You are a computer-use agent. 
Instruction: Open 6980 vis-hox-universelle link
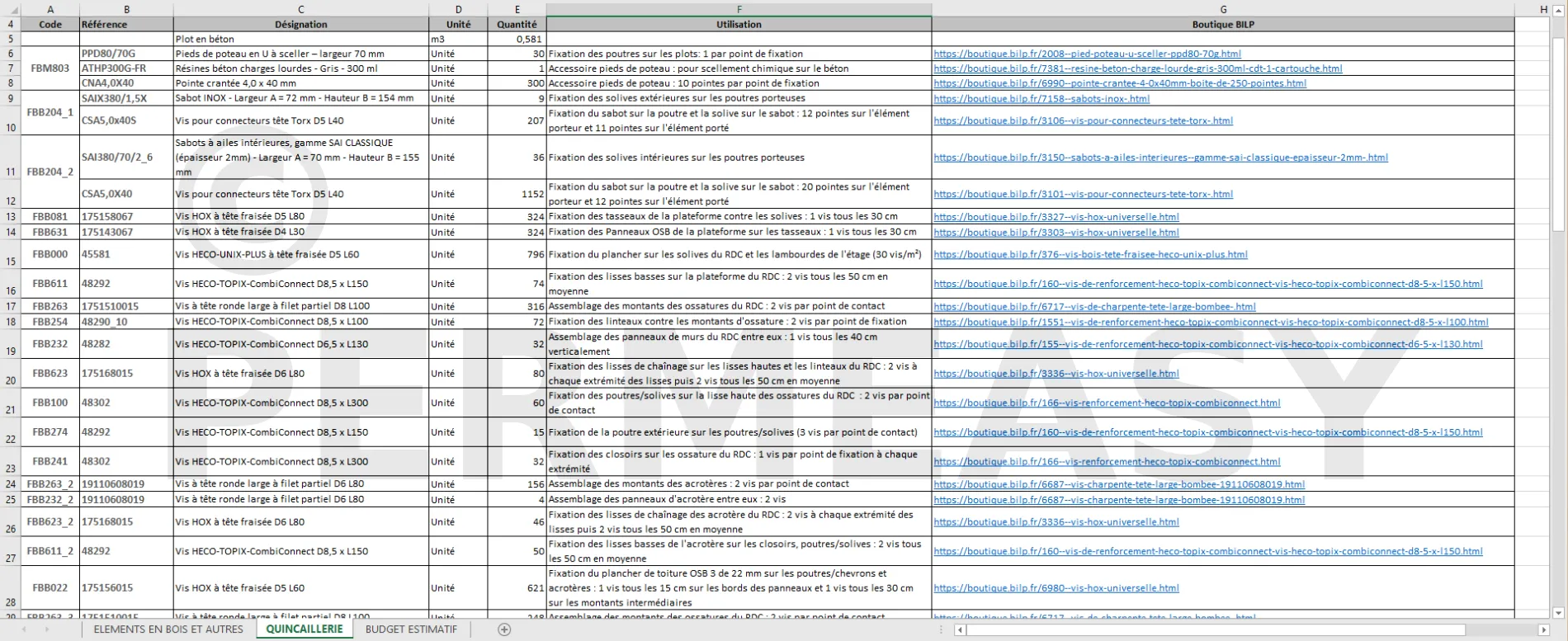coord(1056,588)
